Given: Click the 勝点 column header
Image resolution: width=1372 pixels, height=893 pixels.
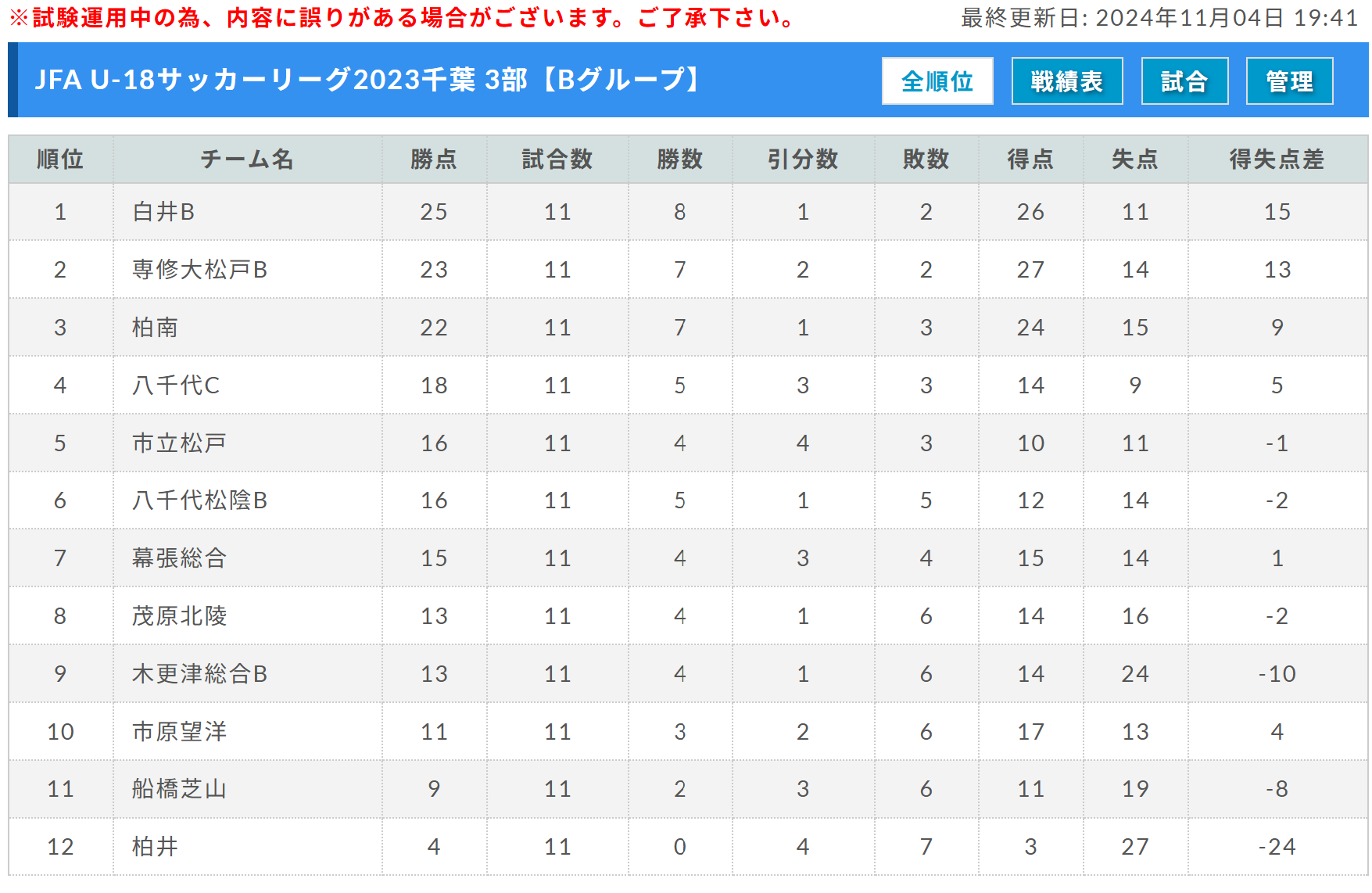Looking at the screenshot, I should pyautogui.click(x=434, y=160).
